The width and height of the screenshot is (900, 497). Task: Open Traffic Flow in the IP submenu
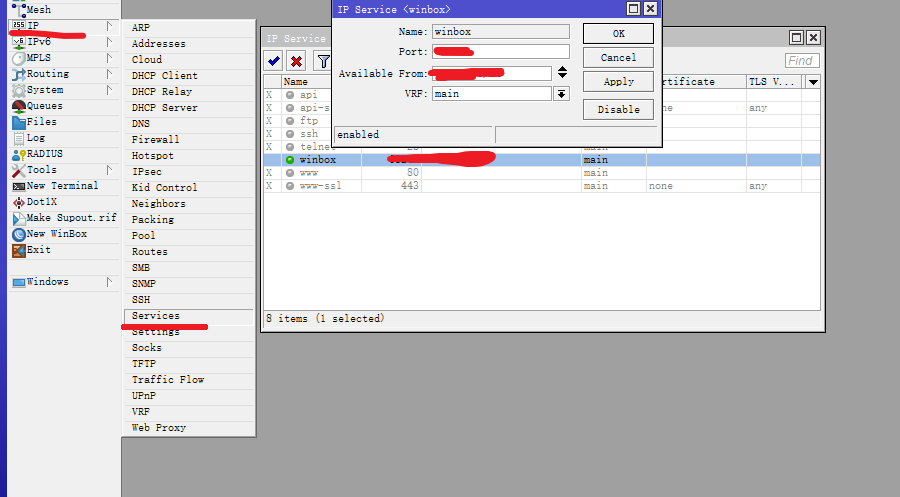[188, 380]
